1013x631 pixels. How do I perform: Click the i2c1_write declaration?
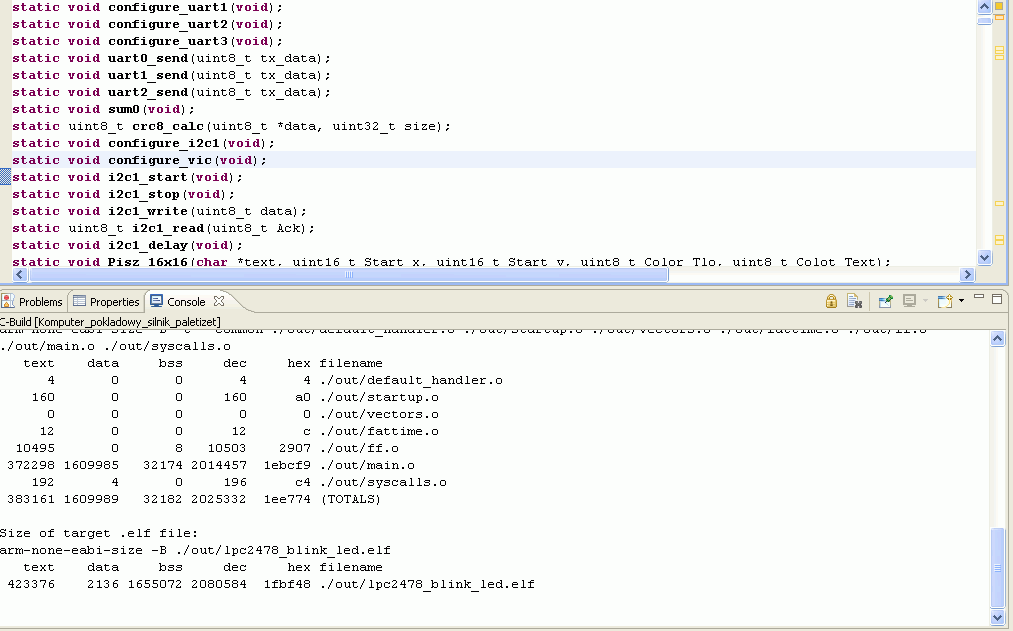coord(159,211)
